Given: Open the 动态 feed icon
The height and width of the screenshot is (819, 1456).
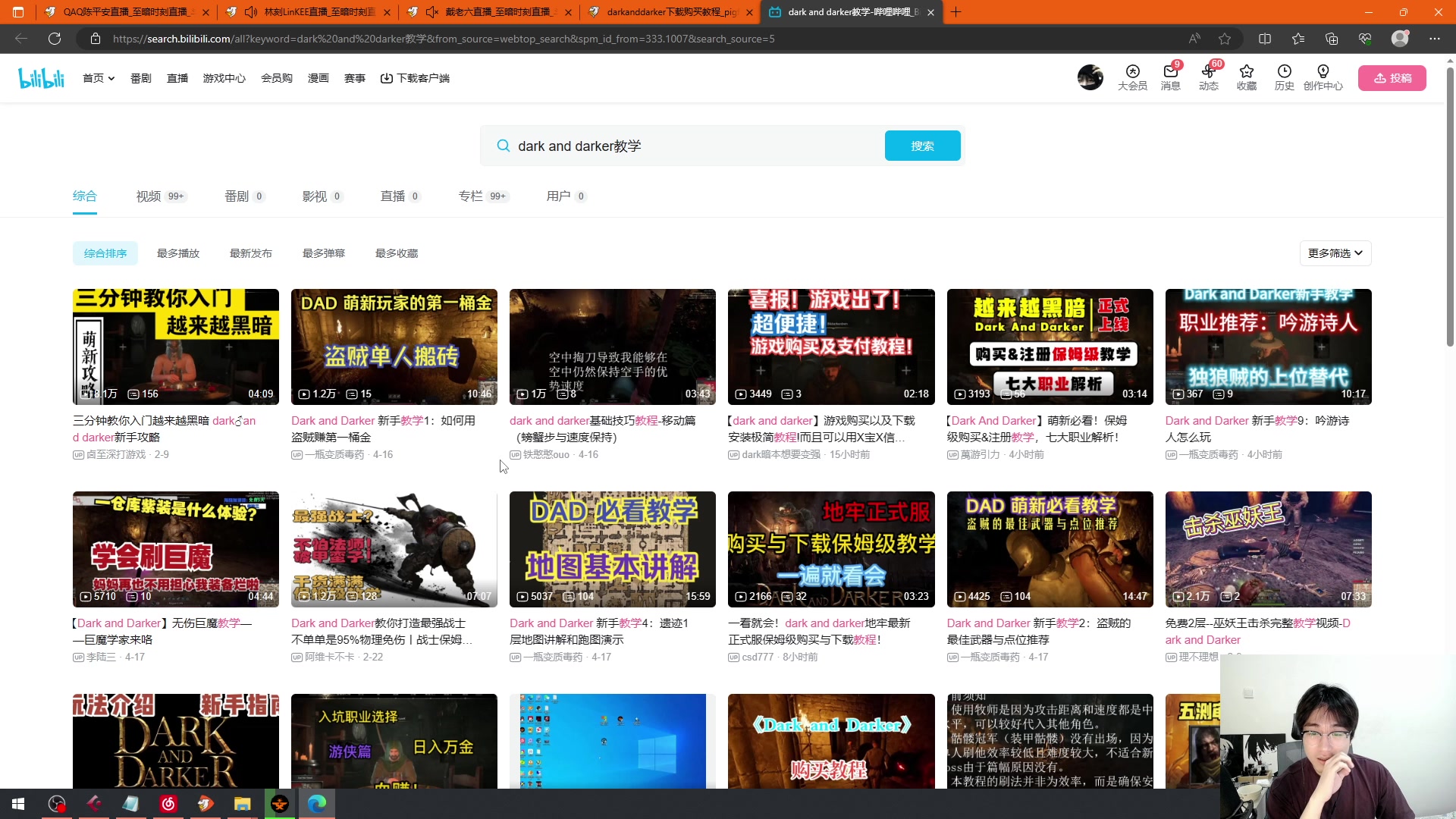Looking at the screenshot, I should (x=1208, y=77).
